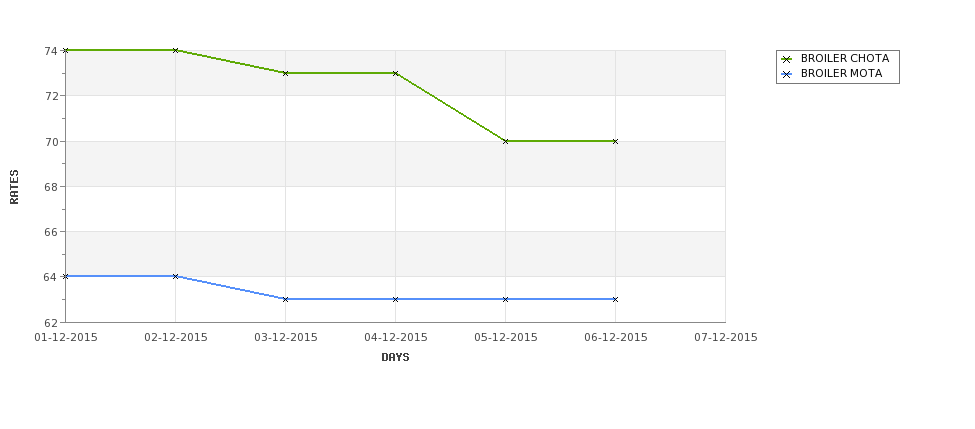Select BROILER MOTA point on 01-12-2015

point(65,276)
